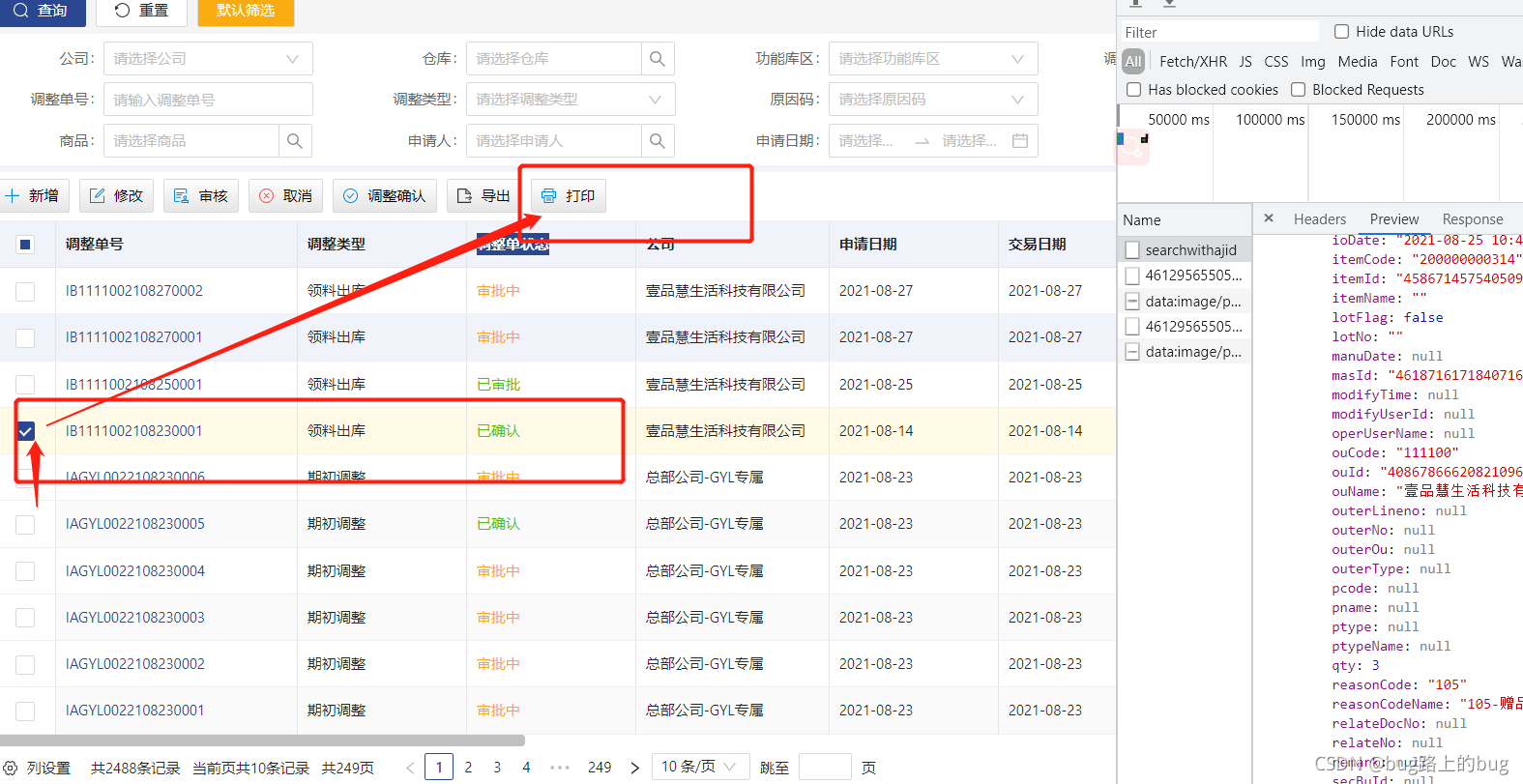The image size is (1523, 784).
Task: Check the row IAGYL0022108230003 checkbox
Action: click(26, 618)
